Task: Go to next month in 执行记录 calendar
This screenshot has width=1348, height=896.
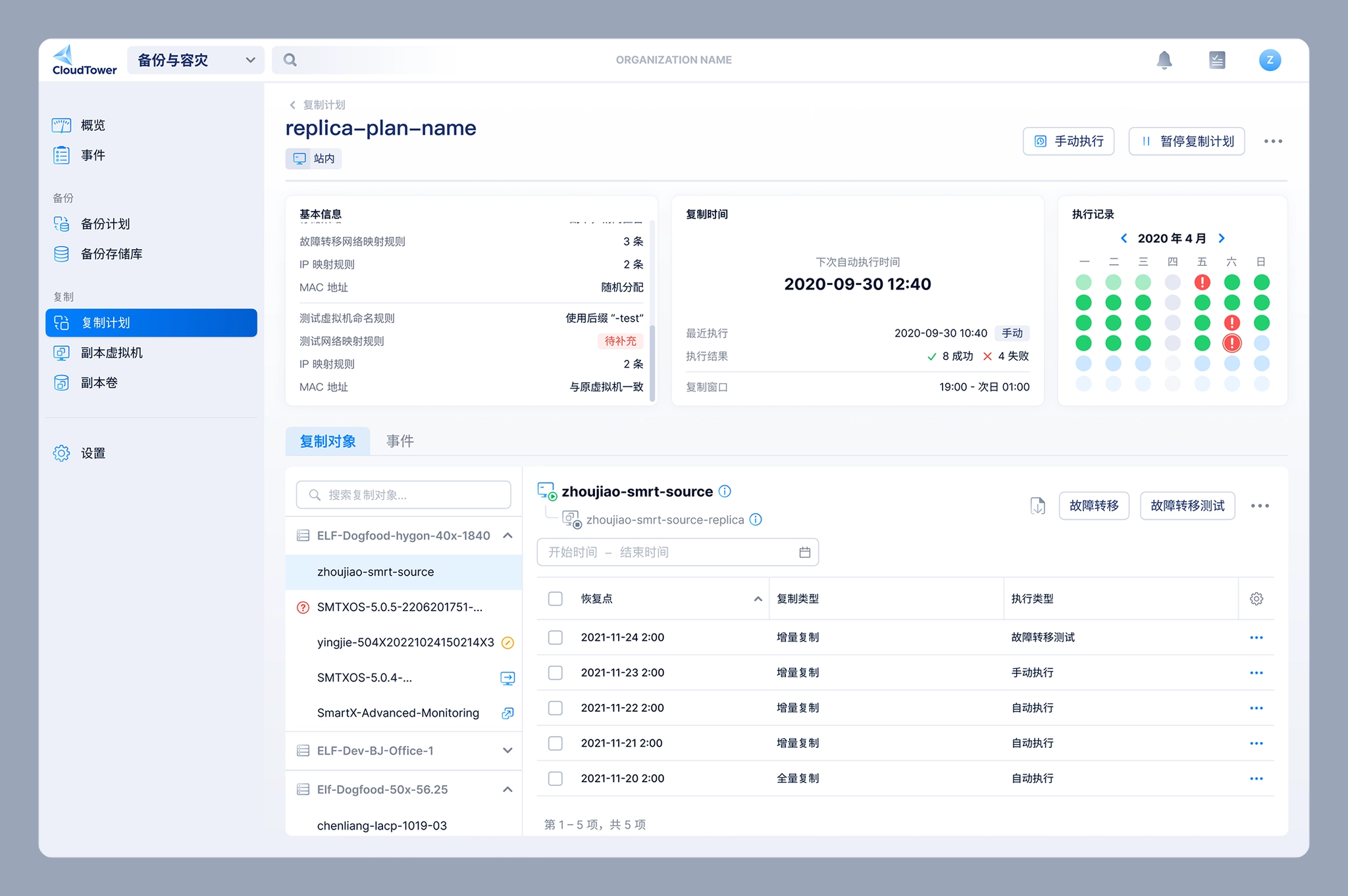Action: (1222, 238)
